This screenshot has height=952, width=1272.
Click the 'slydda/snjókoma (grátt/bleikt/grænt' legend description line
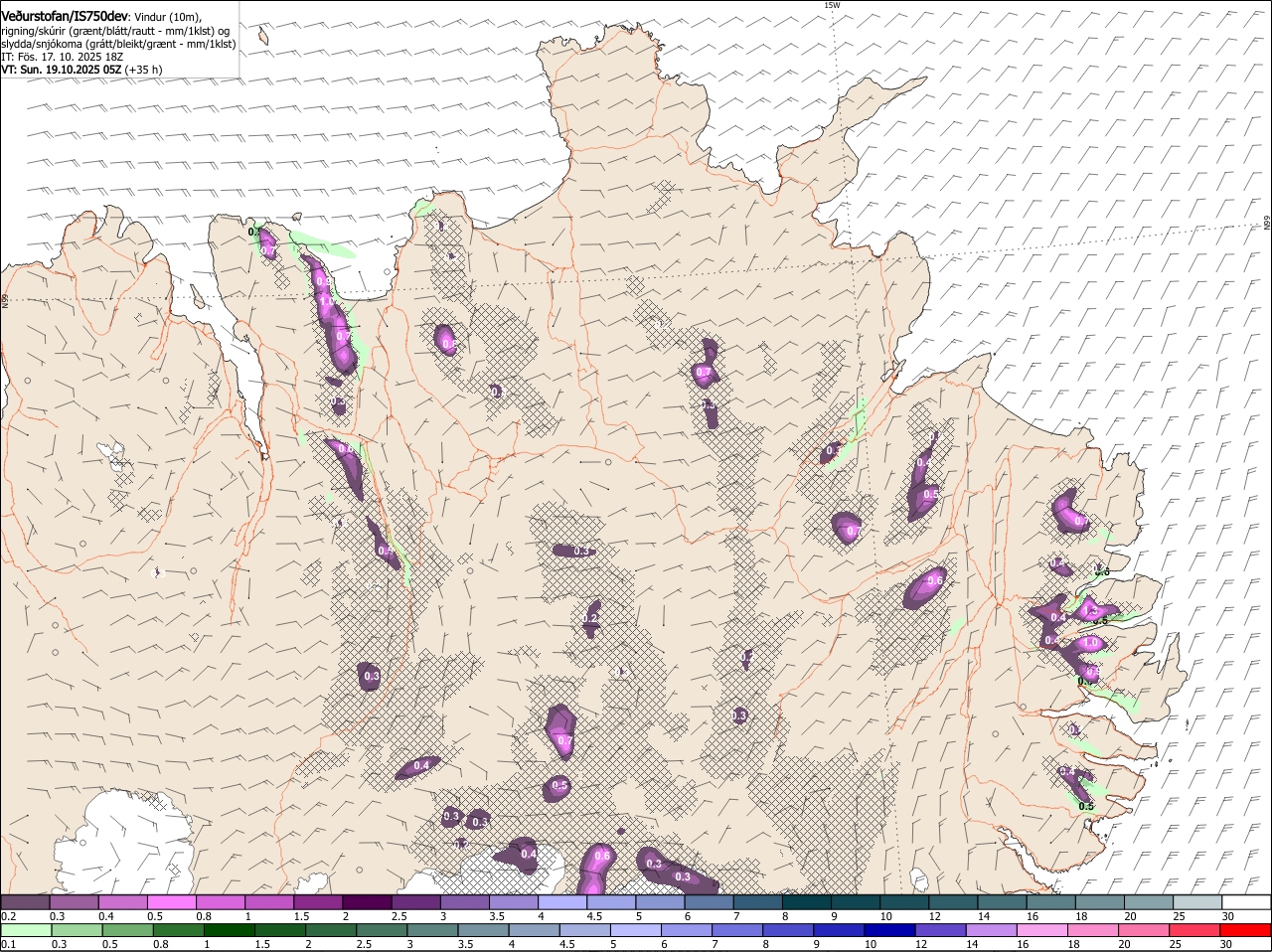coord(118,44)
